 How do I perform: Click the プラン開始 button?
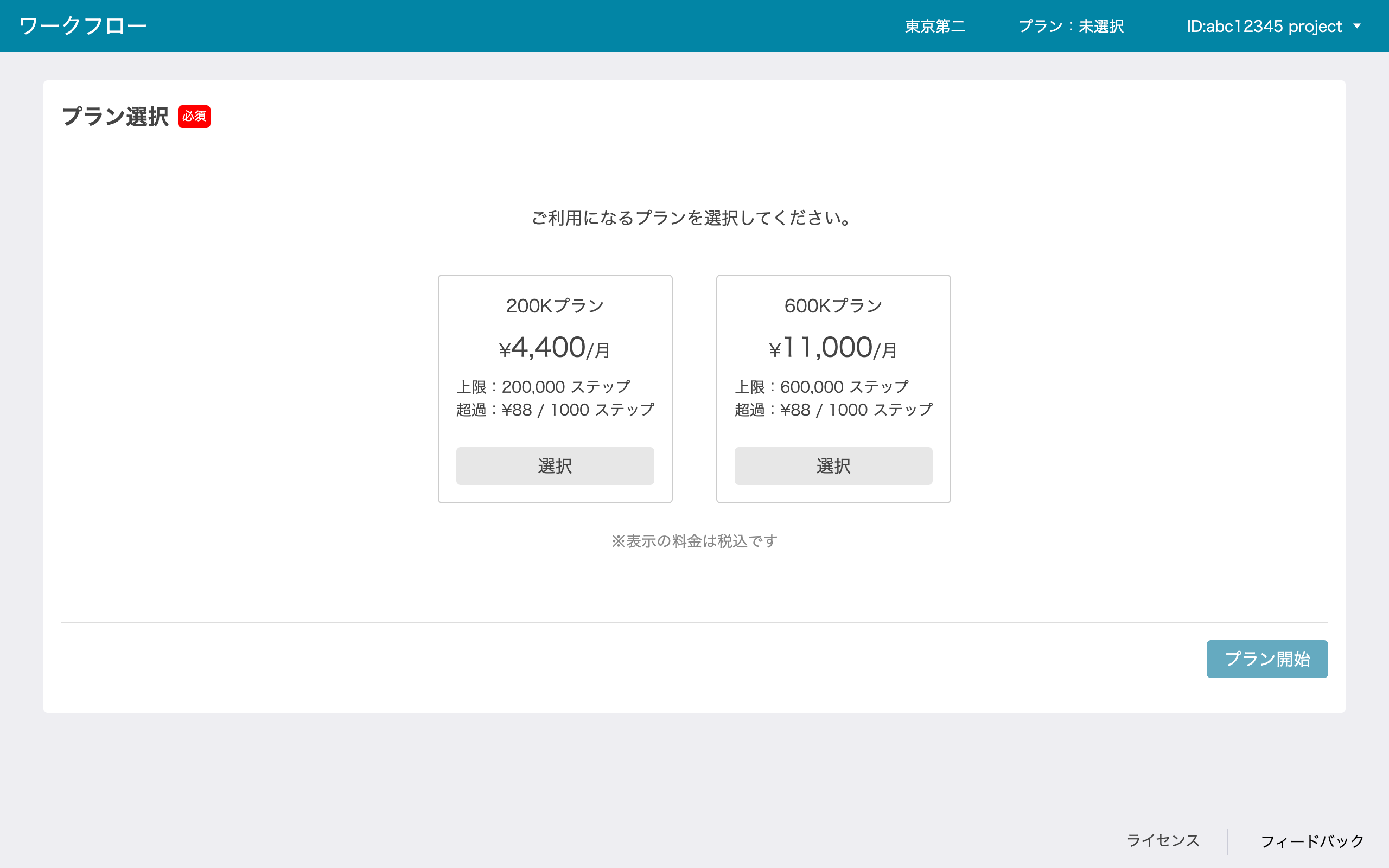(x=1266, y=659)
